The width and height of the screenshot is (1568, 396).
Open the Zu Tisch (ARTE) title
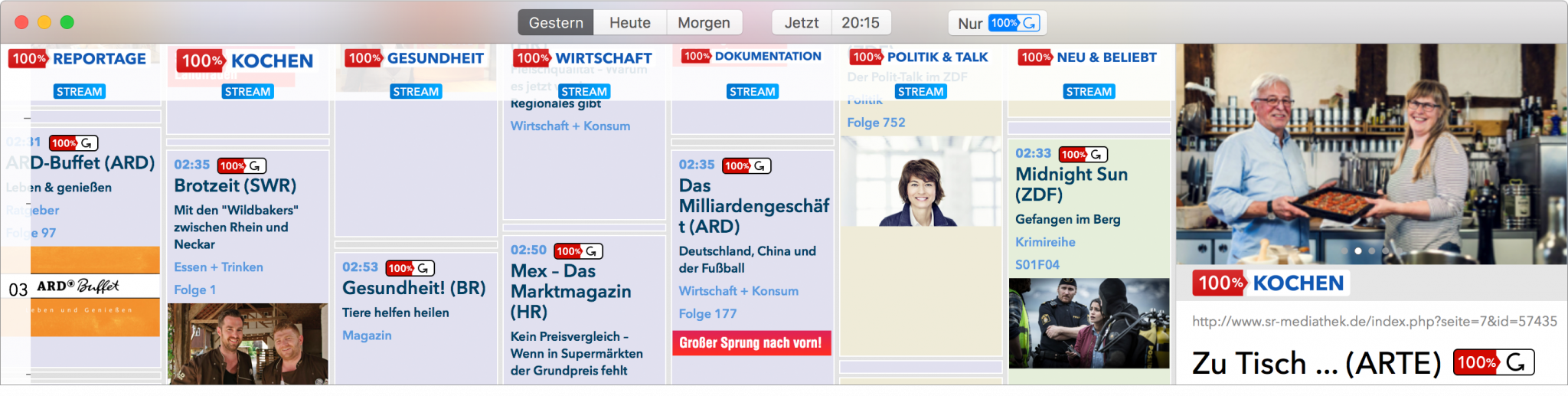pos(1317,363)
